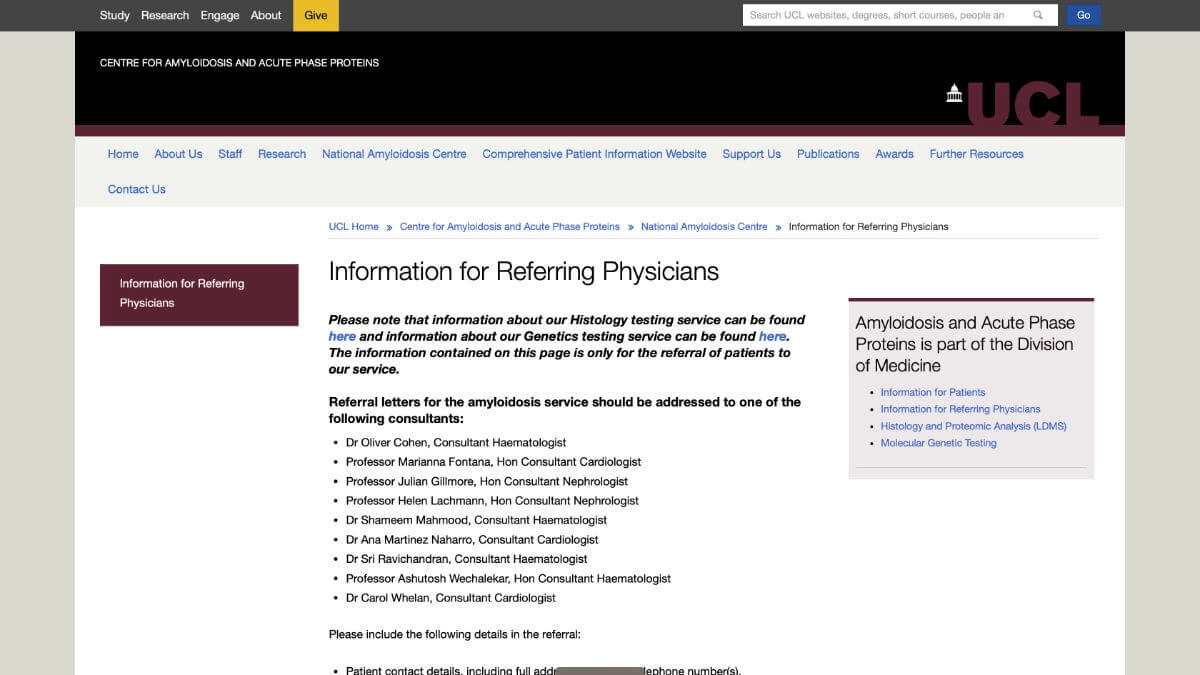Open About Us navigation item
This screenshot has height=675, width=1200.
pos(178,154)
